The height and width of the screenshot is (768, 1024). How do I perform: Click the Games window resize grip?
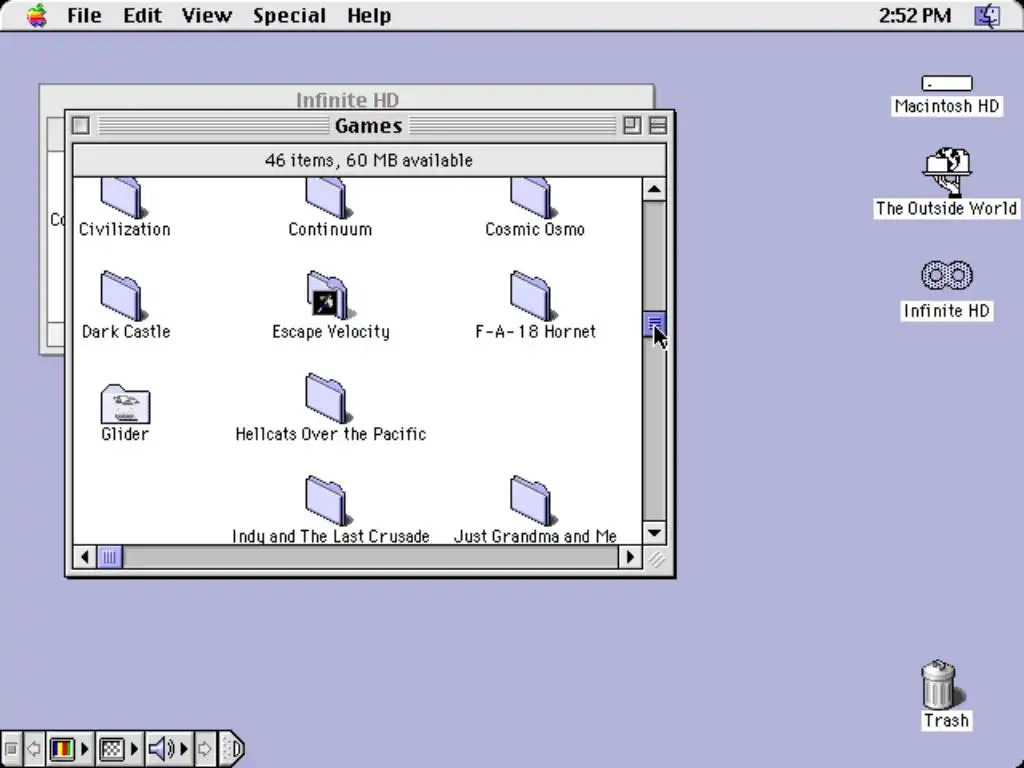655,558
